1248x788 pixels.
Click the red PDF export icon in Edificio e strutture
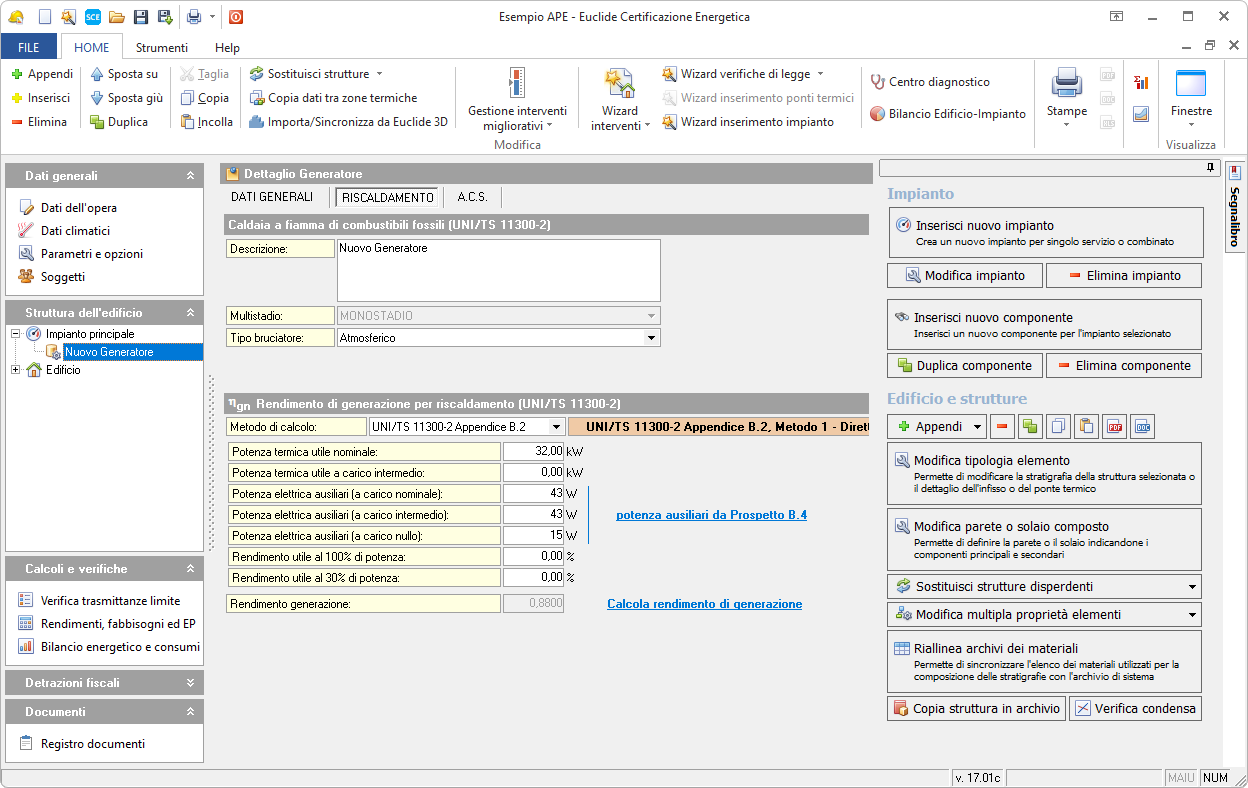[x=1114, y=427]
